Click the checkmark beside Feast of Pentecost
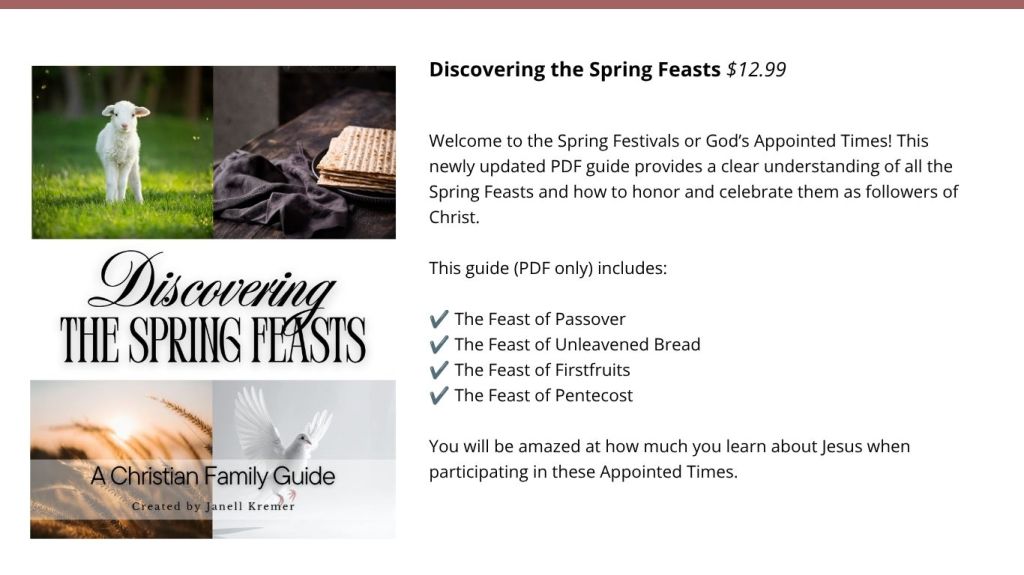This screenshot has width=1024, height=575. (x=439, y=395)
